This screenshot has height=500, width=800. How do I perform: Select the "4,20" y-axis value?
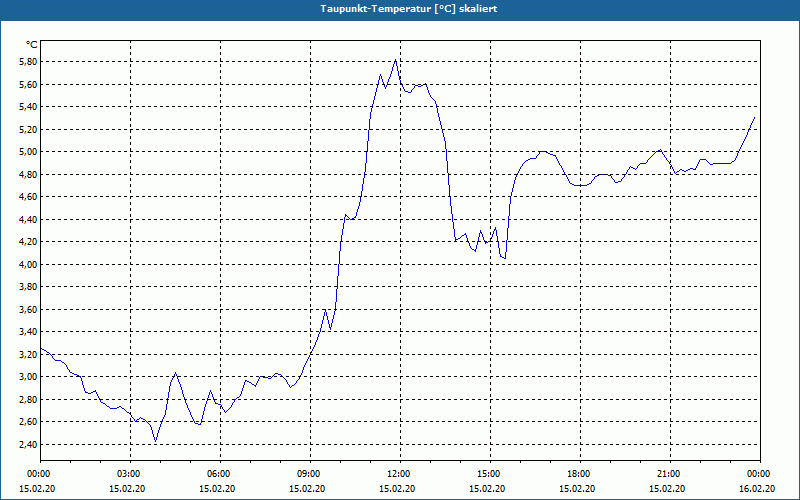[x=29, y=241]
